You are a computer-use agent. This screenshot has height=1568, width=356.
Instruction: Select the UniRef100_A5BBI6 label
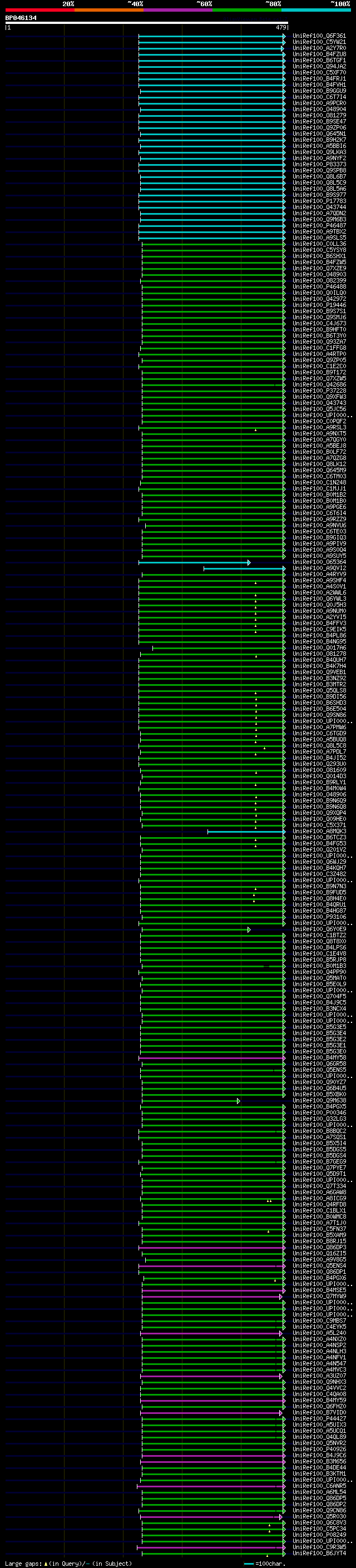pos(319,146)
